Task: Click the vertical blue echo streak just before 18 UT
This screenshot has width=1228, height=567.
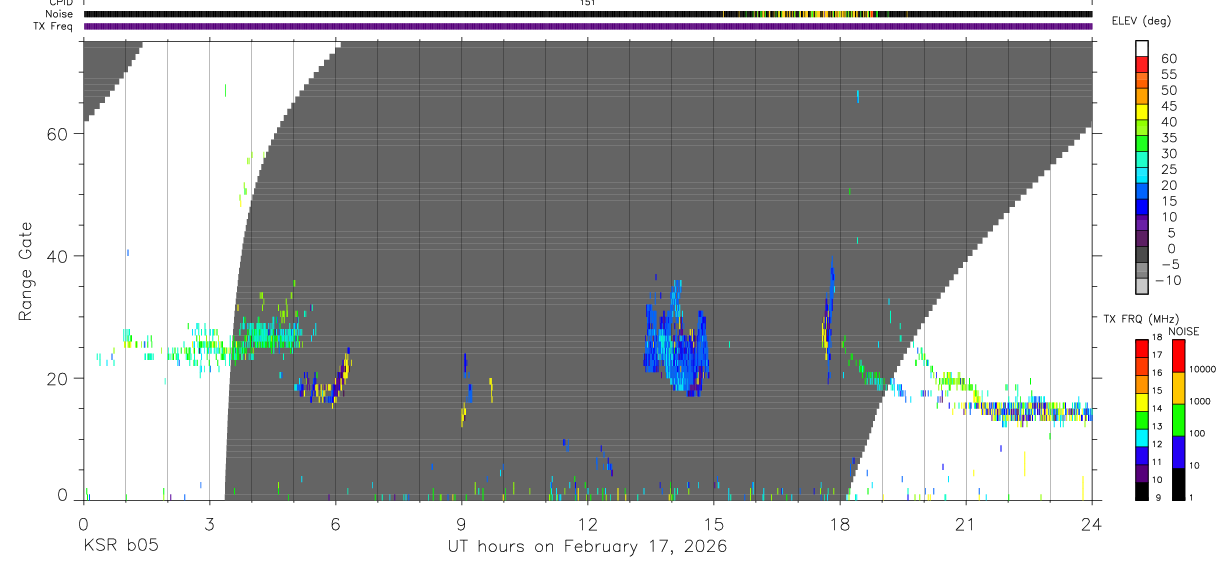Action: pos(829,320)
